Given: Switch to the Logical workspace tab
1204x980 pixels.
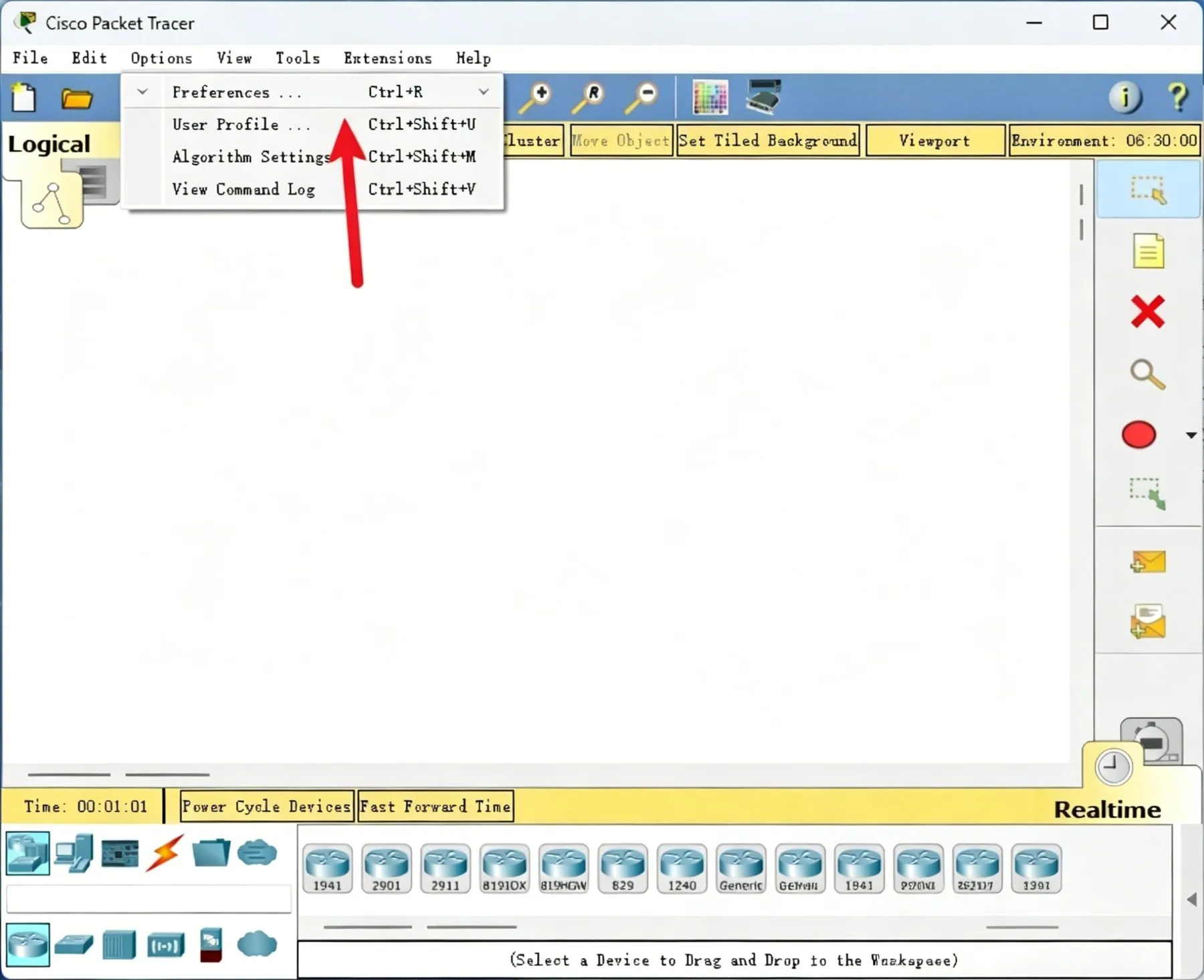Looking at the screenshot, I should point(49,144).
